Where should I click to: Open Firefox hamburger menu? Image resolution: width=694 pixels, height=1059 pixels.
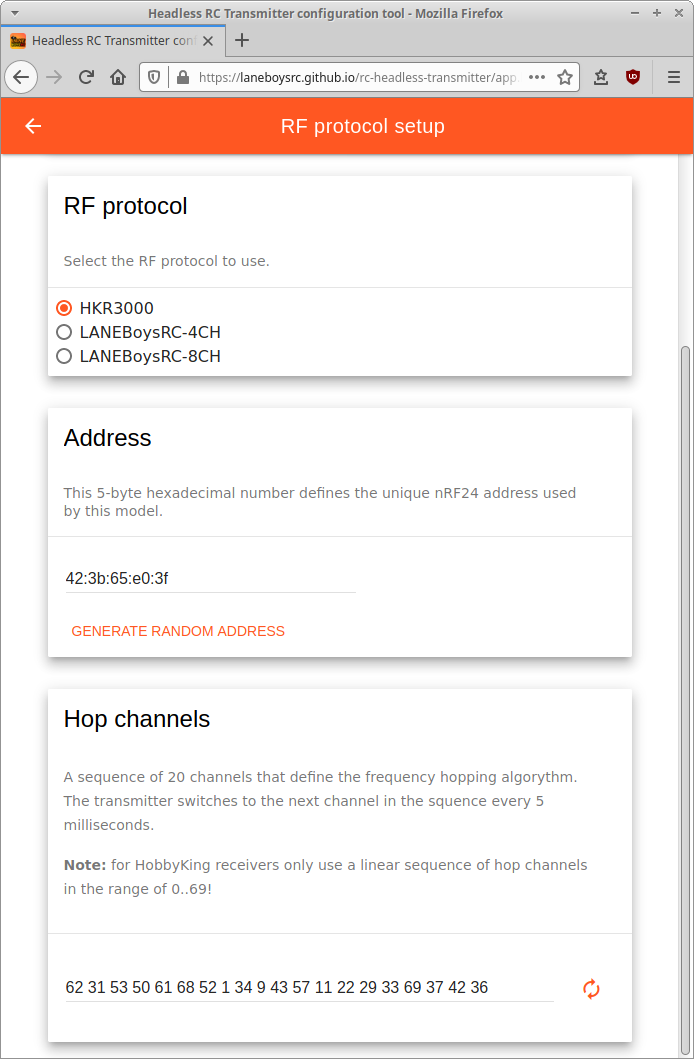pos(673,77)
